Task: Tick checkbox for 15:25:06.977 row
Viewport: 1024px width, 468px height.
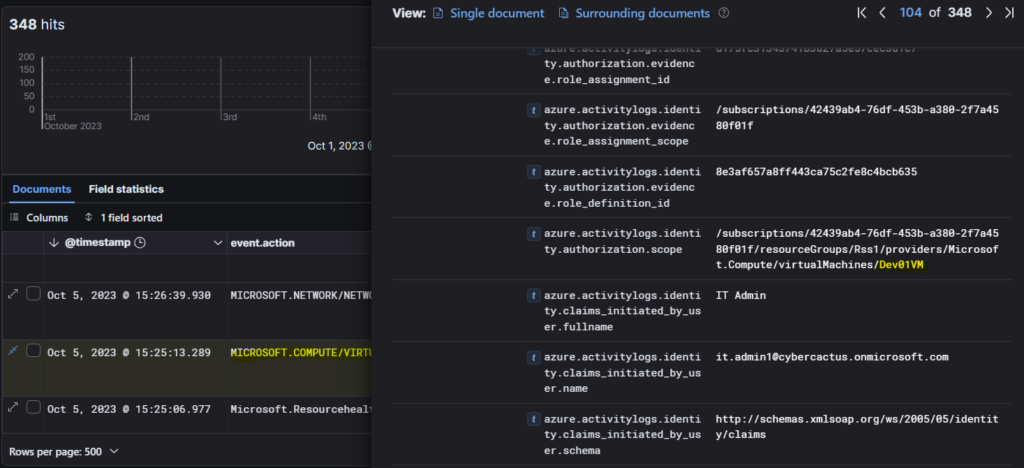Action: 33,407
